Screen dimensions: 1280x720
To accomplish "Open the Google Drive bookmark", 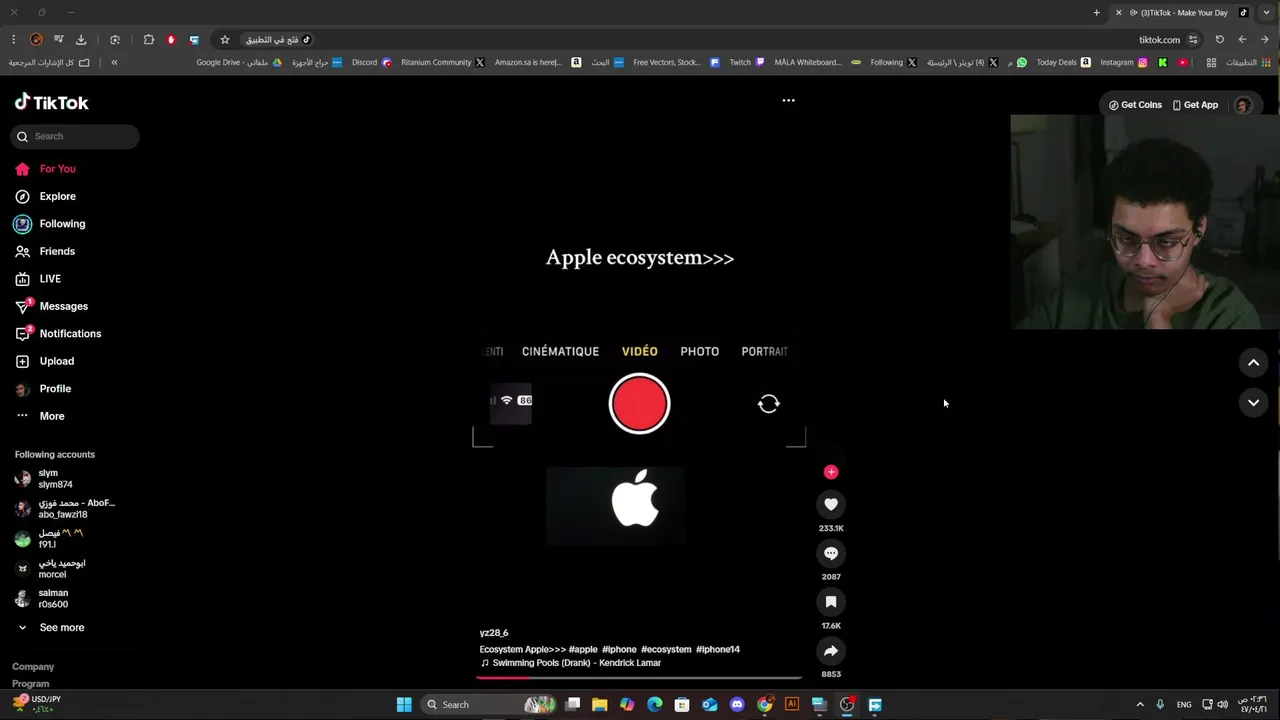I will point(239,62).
